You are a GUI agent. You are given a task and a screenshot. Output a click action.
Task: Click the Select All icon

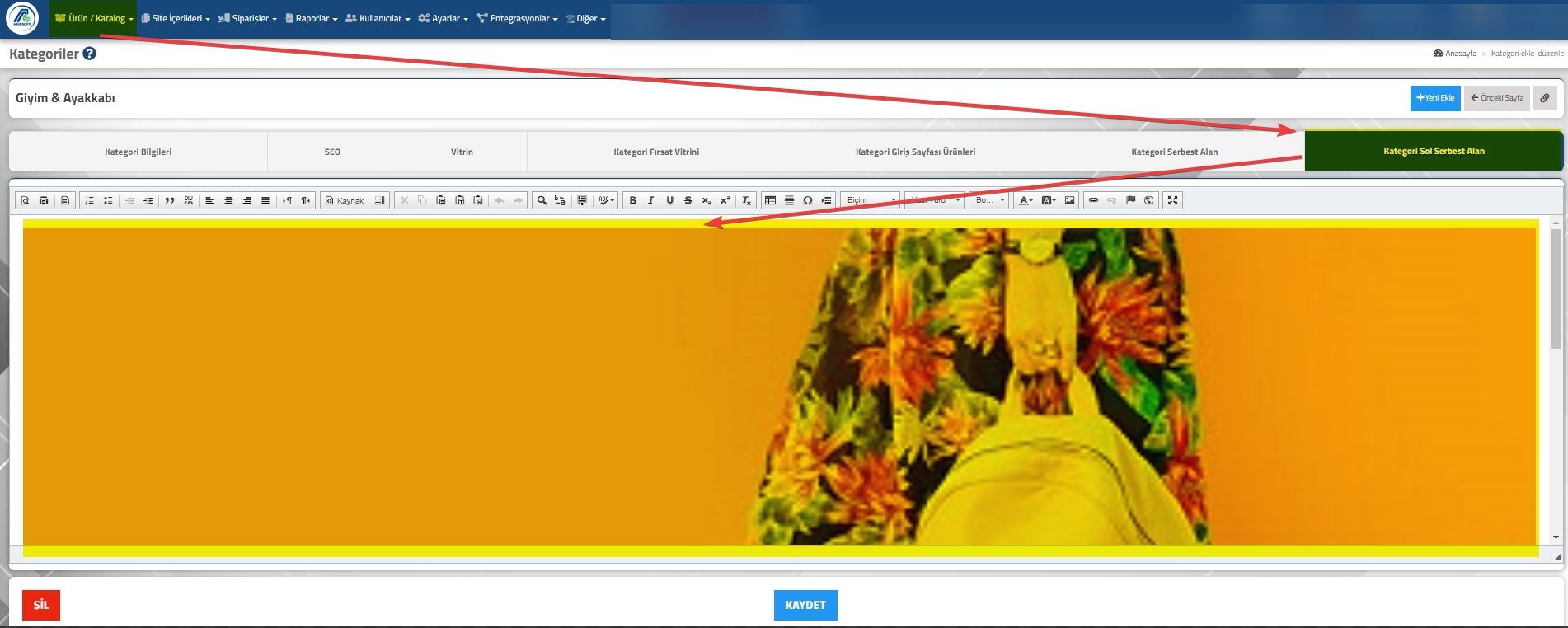click(582, 200)
